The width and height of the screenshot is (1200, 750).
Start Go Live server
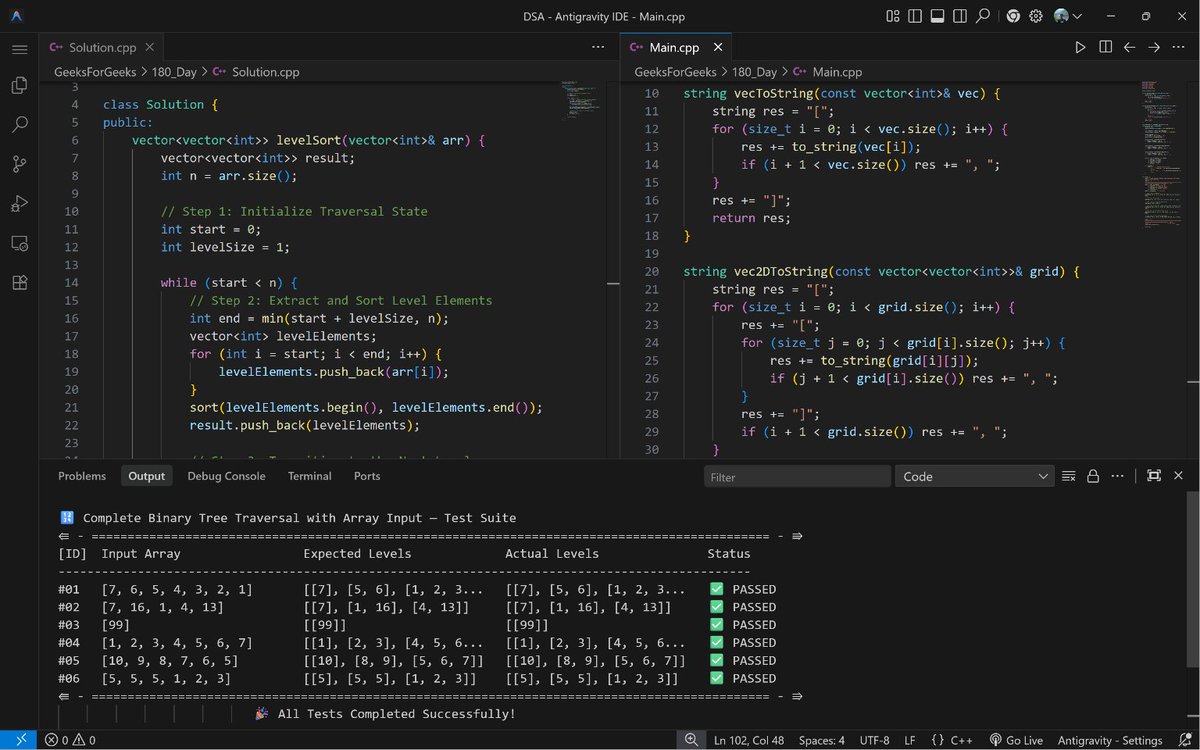tap(1015, 740)
